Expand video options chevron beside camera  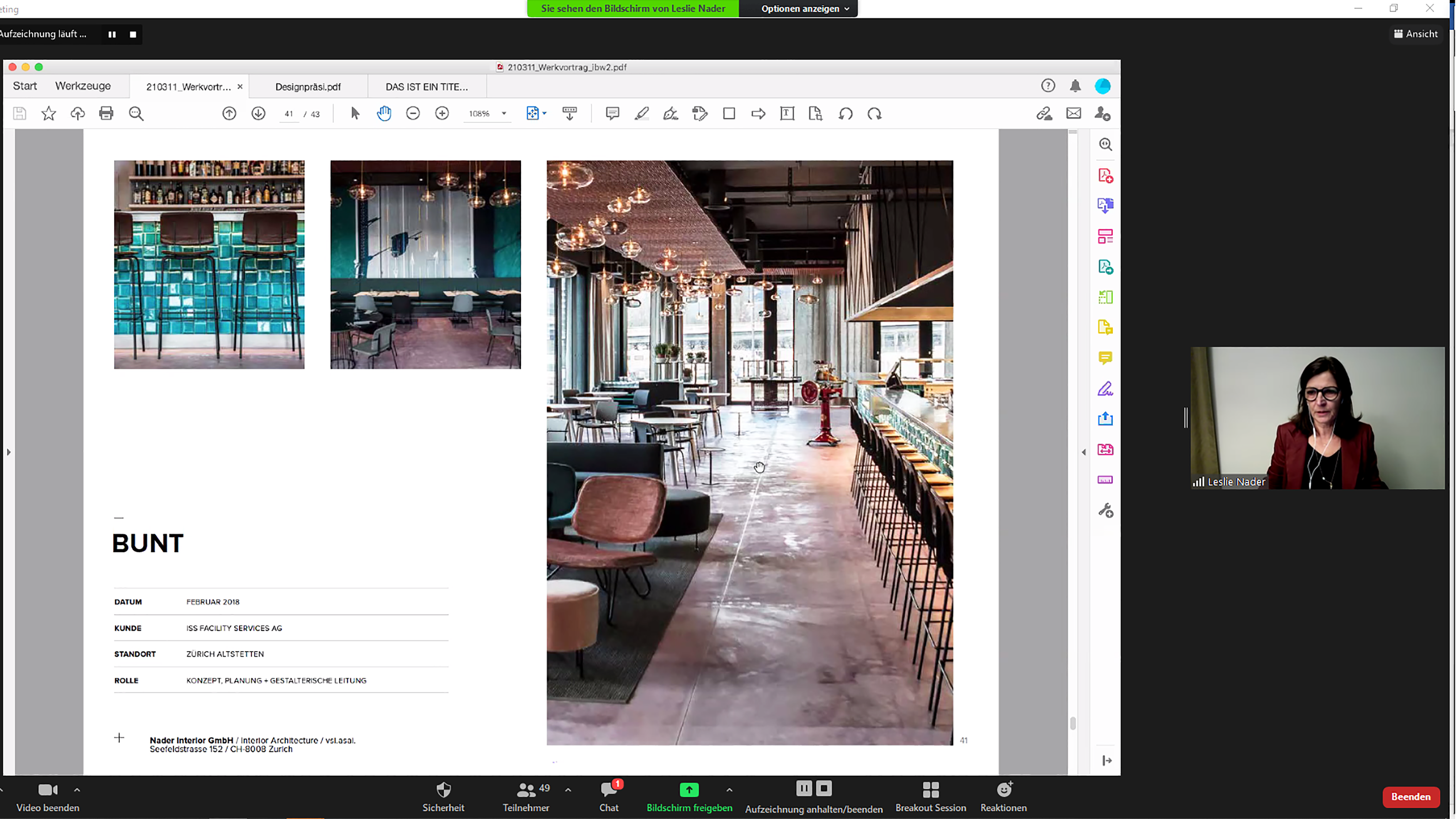click(x=77, y=790)
